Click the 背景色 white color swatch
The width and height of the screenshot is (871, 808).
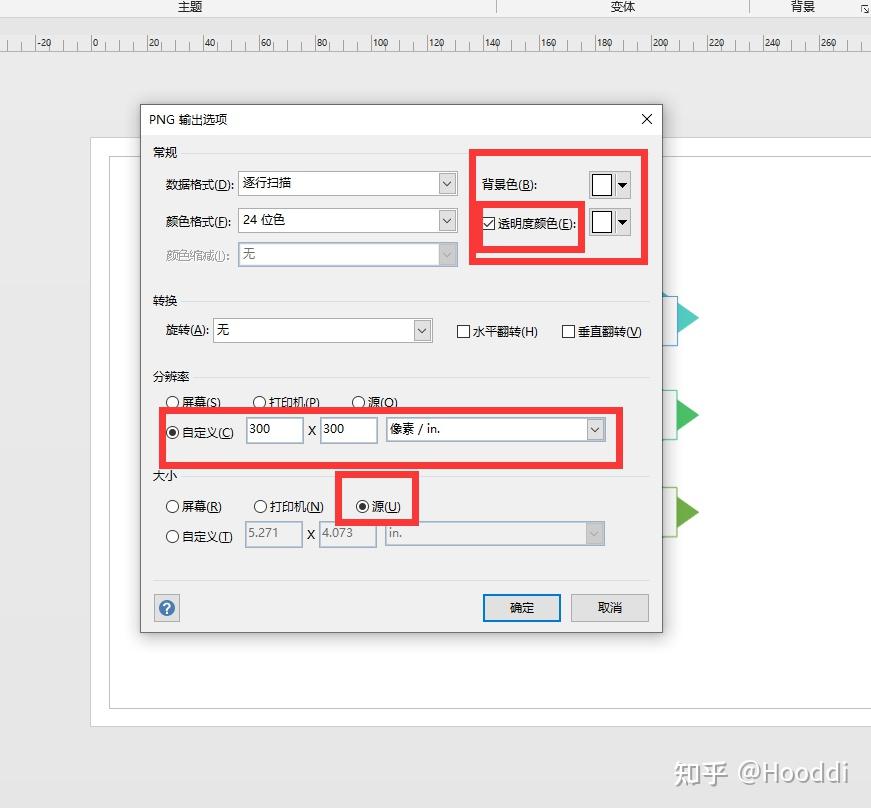coord(602,185)
